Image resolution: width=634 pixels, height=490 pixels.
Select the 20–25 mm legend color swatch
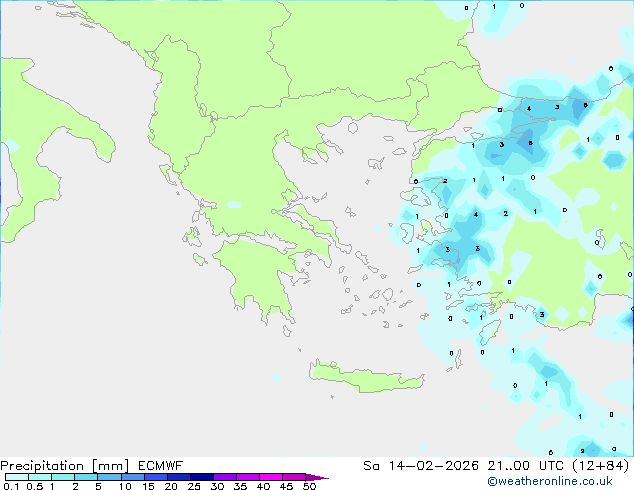[x=178, y=477]
